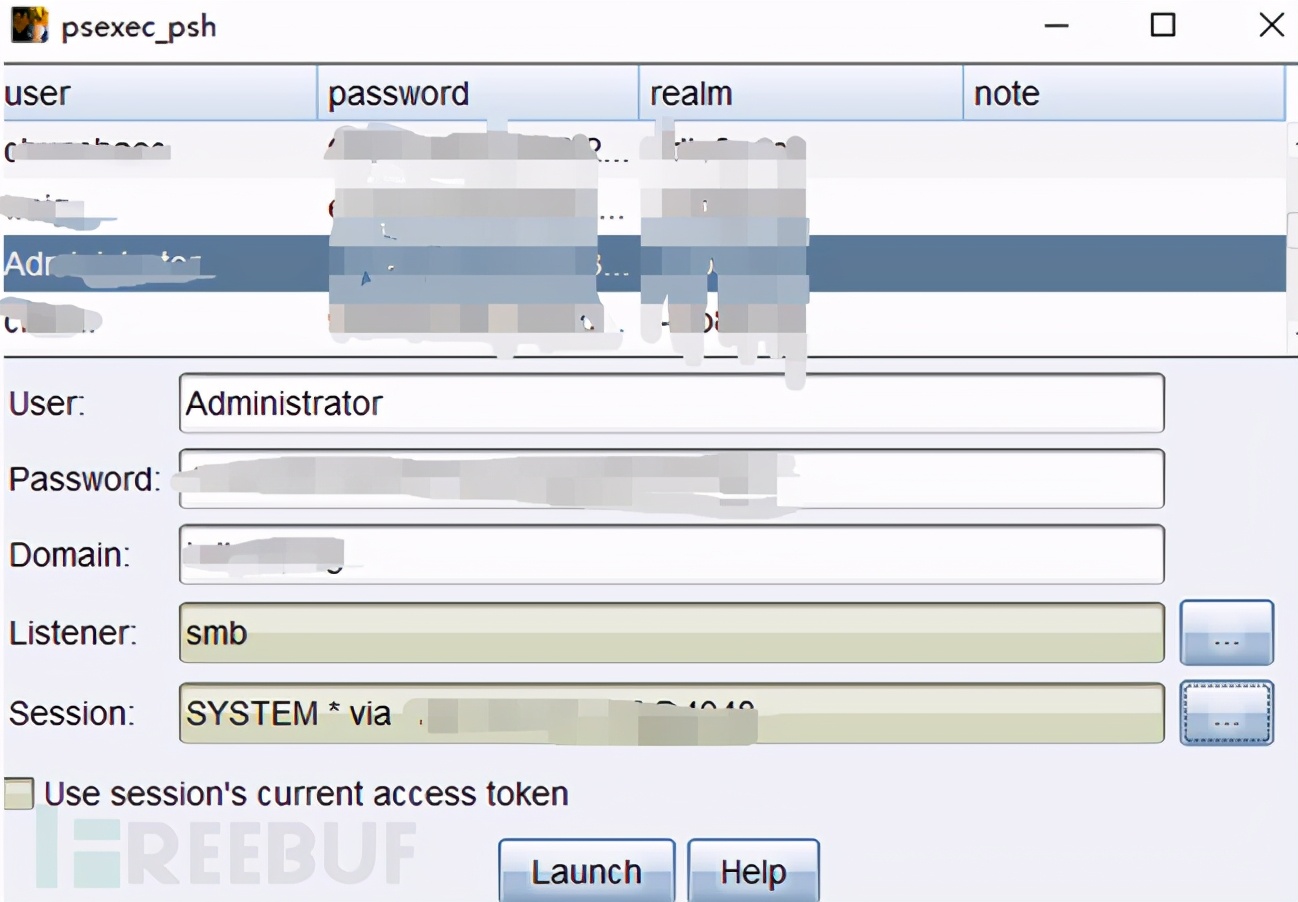This screenshot has width=1298, height=902.
Task: Click the Launch button
Action: click(x=586, y=871)
